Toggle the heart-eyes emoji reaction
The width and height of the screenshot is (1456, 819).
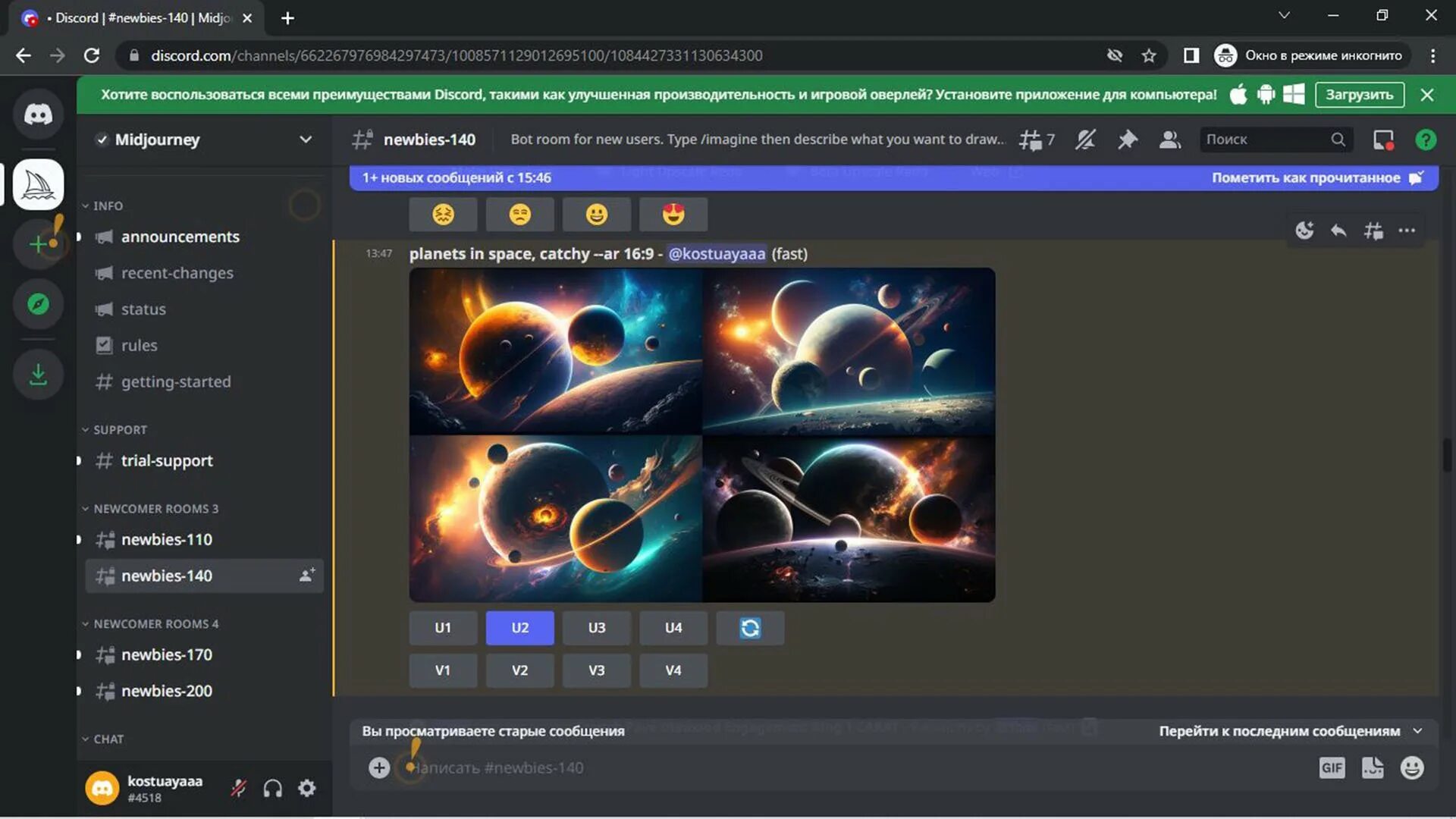[673, 214]
